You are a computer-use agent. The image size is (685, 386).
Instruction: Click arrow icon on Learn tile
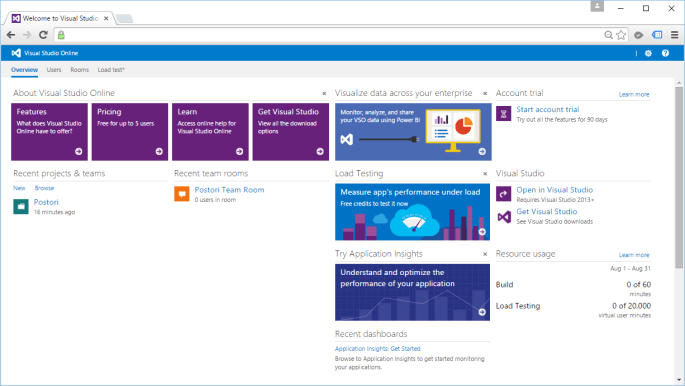(239, 152)
